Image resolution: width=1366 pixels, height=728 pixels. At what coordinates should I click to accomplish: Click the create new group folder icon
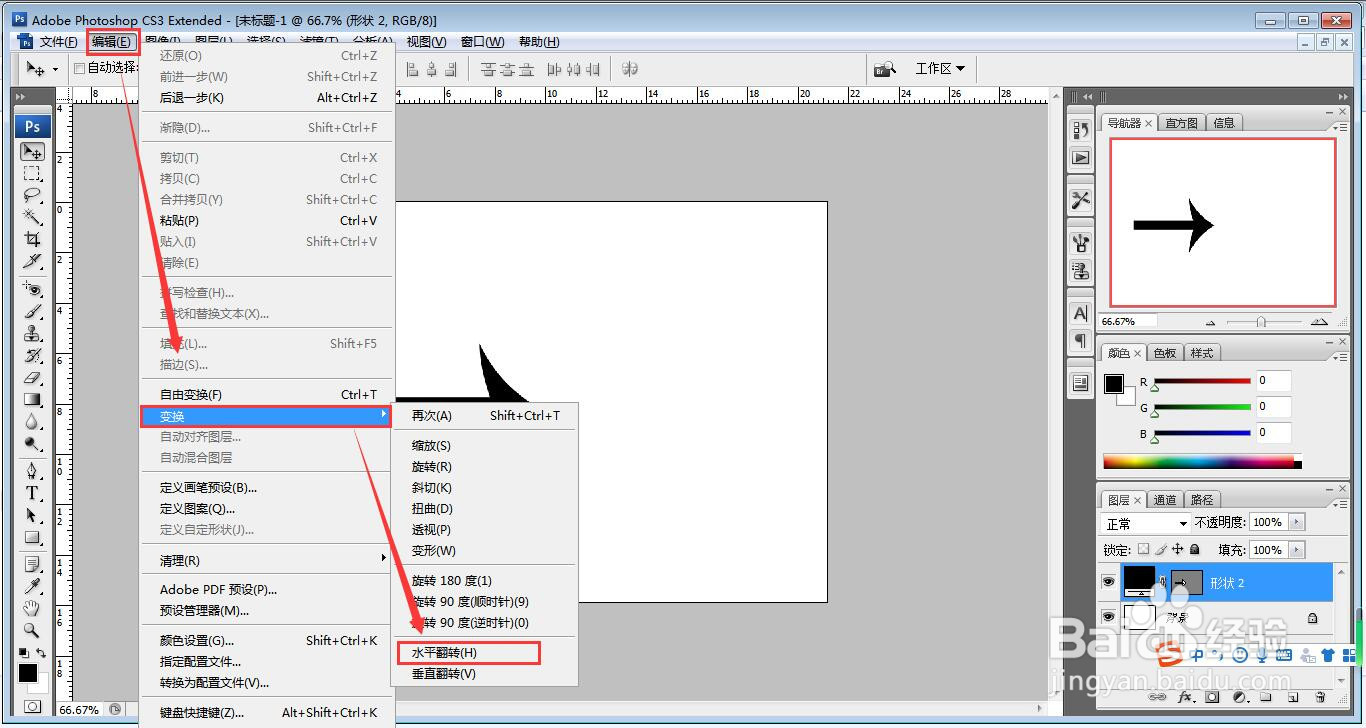tap(1266, 697)
